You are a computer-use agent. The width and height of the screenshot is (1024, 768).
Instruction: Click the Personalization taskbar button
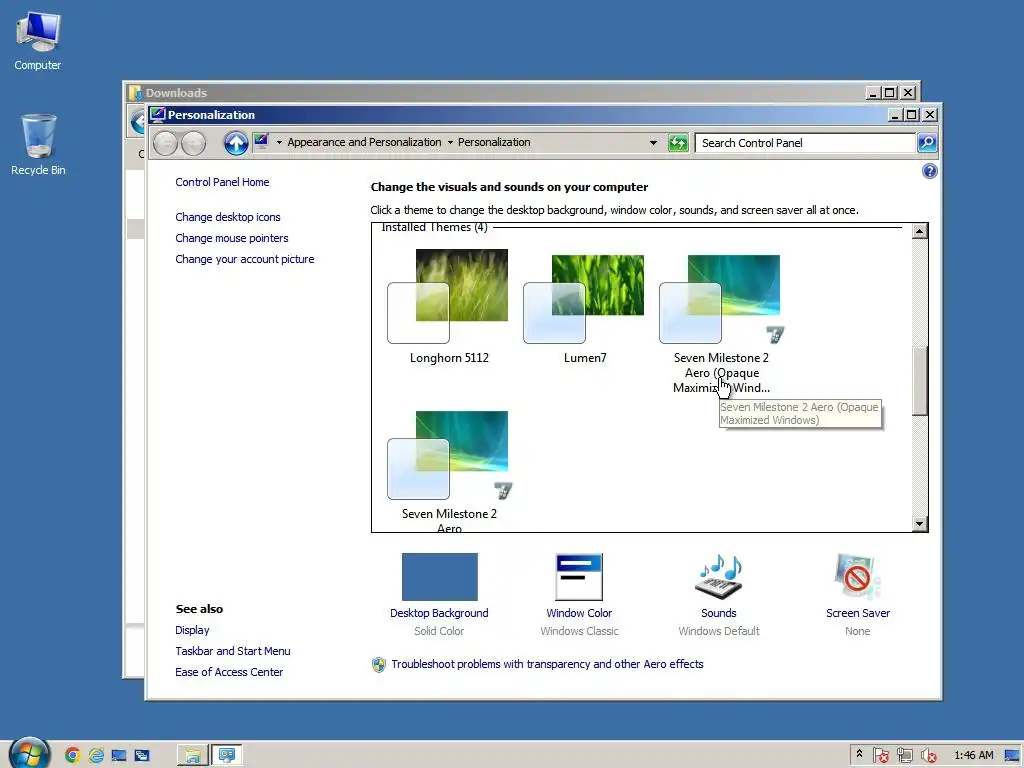point(227,756)
